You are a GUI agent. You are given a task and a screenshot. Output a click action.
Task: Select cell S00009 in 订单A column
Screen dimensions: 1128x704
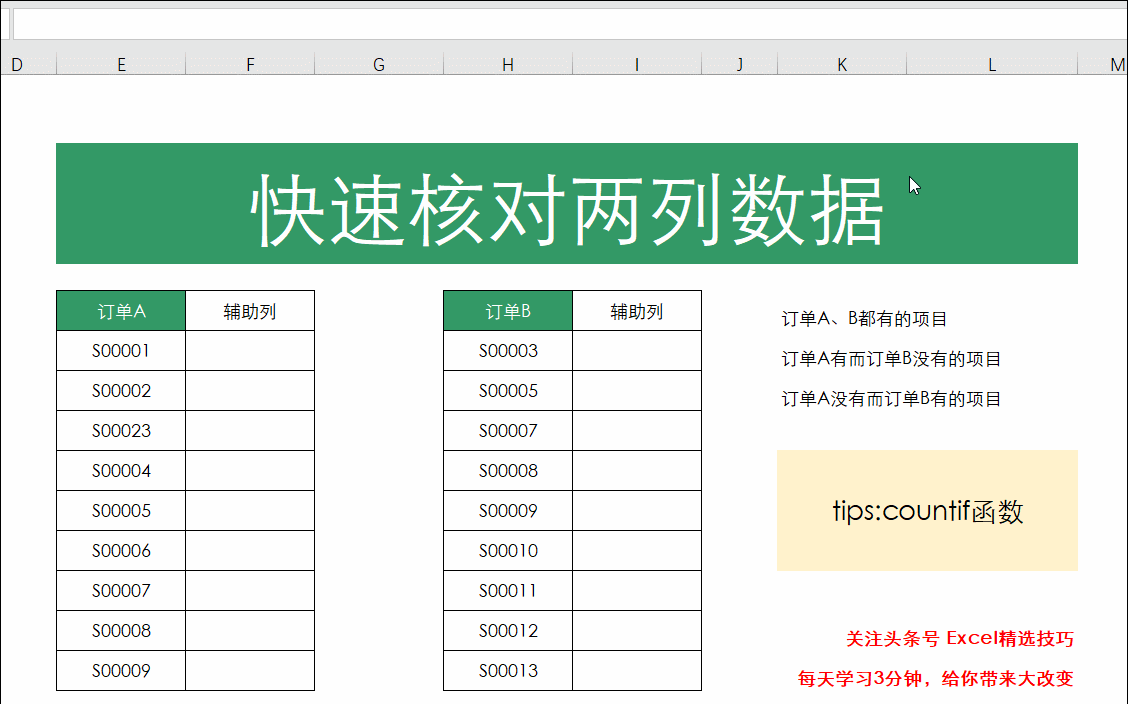coord(121,670)
